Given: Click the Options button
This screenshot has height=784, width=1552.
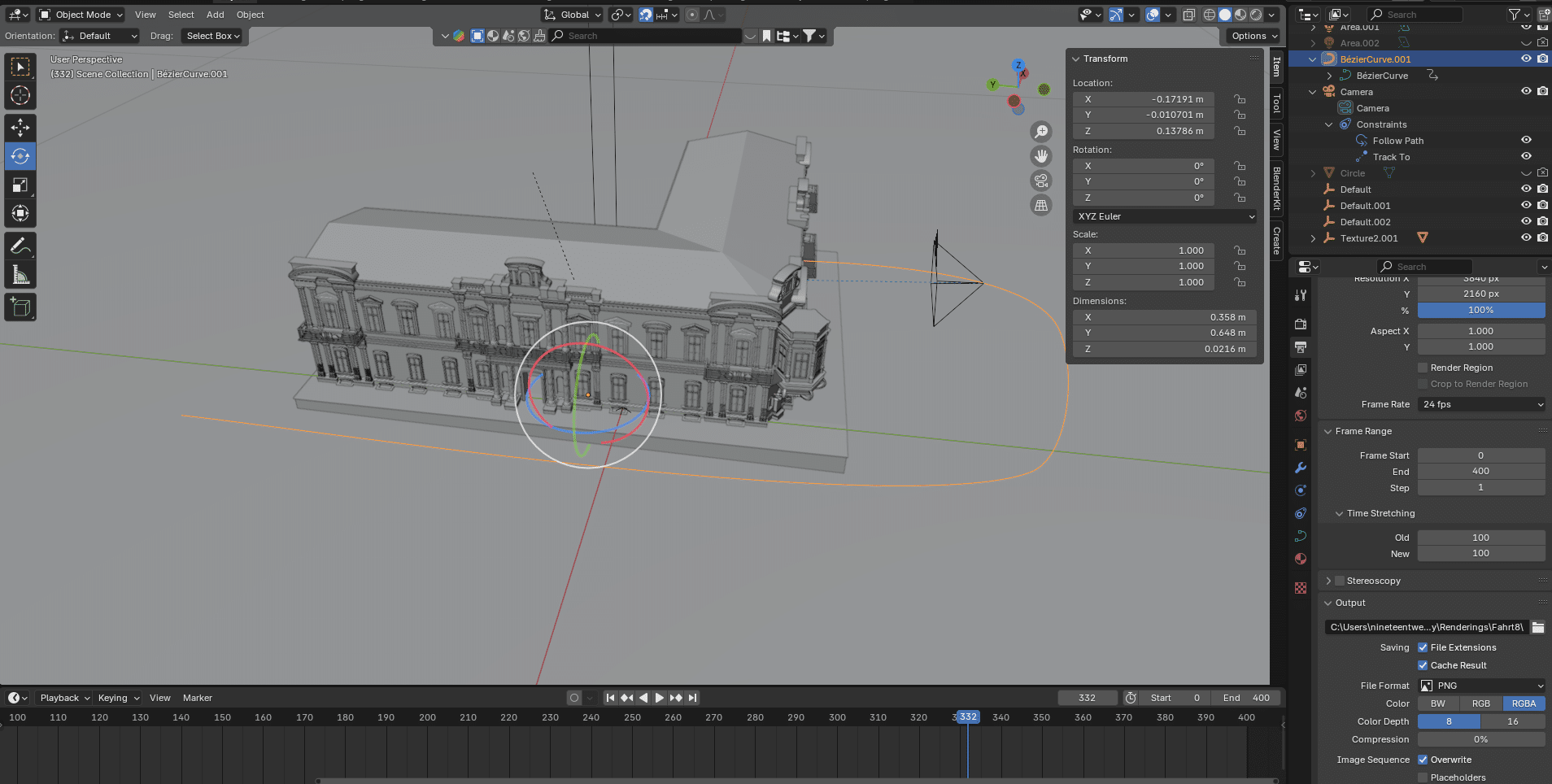Looking at the screenshot, I should tap(1253, 36).
